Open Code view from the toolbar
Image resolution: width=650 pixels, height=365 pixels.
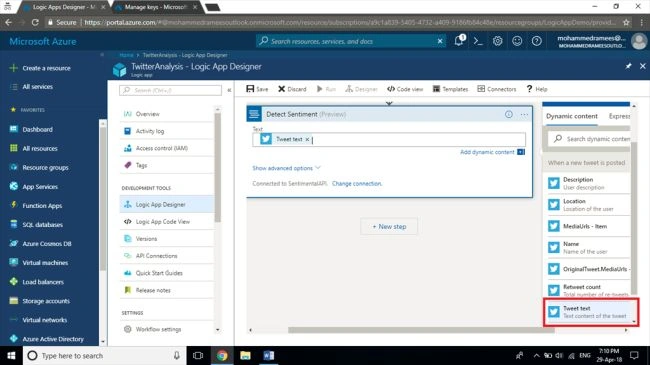(x=405, y=89)
